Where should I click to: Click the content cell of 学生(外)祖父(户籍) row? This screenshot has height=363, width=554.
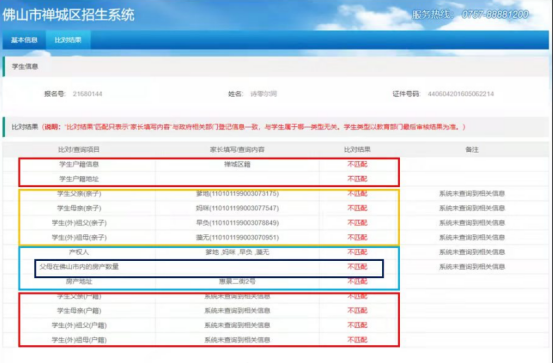click(237, 325)
